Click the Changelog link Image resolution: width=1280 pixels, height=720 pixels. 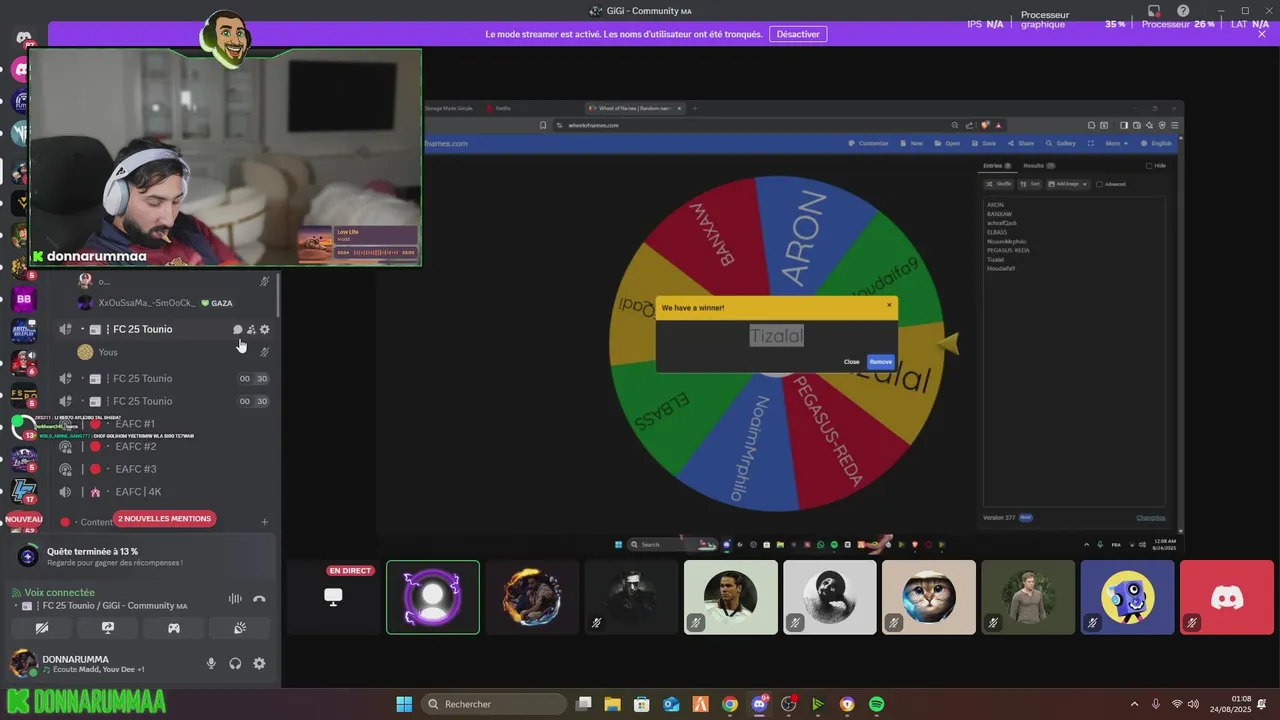click(1151, 518)
